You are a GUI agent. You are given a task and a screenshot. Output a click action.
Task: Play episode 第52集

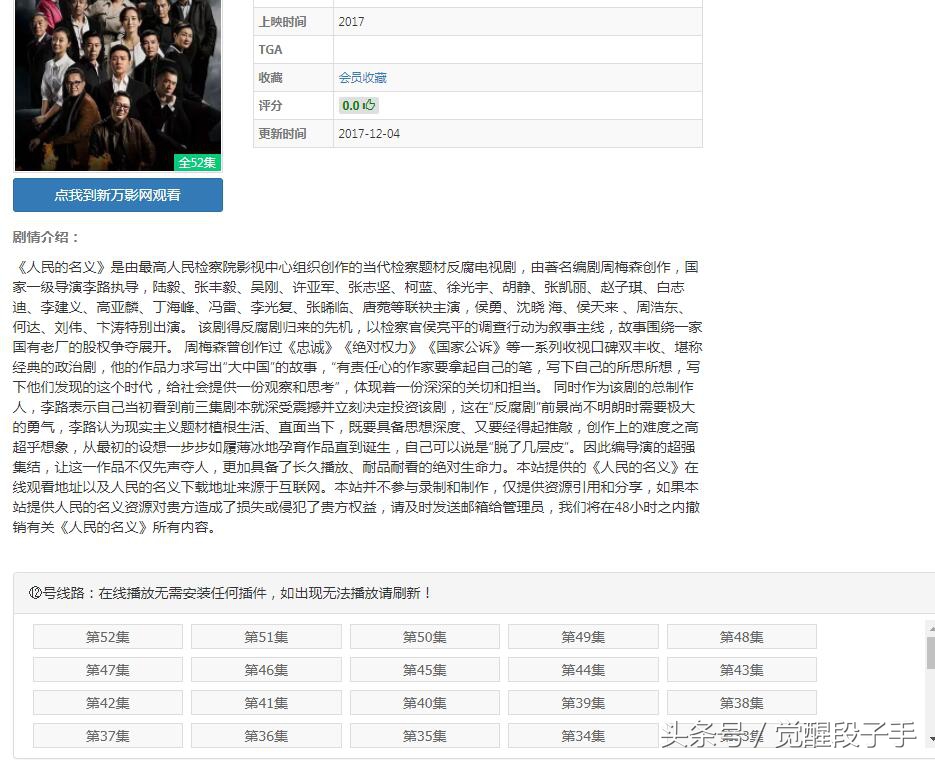tap(107, 636)
